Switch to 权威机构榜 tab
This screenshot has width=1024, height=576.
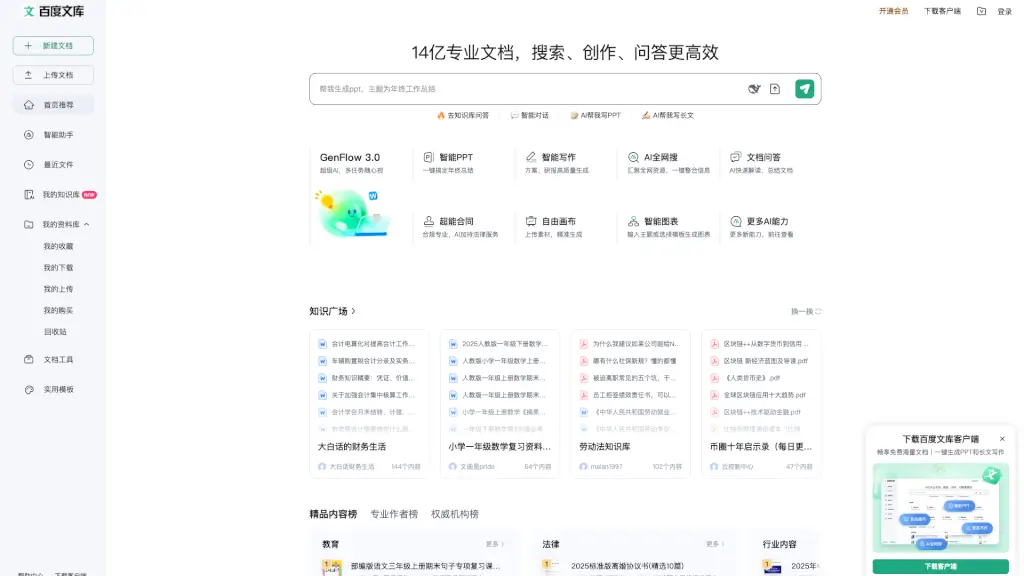click(454, 514)
